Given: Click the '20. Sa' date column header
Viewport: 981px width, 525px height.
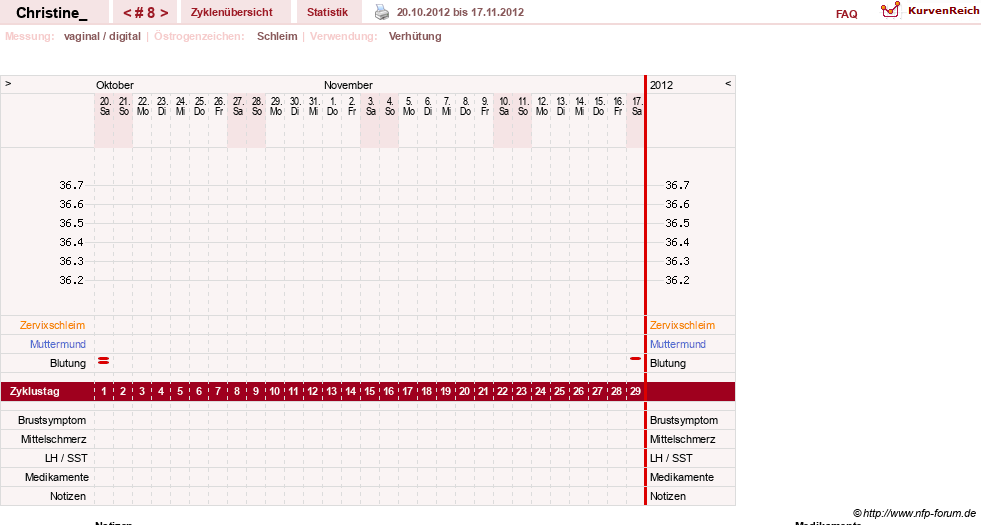Looking at the screenshot, I should (x=105, y=106).
